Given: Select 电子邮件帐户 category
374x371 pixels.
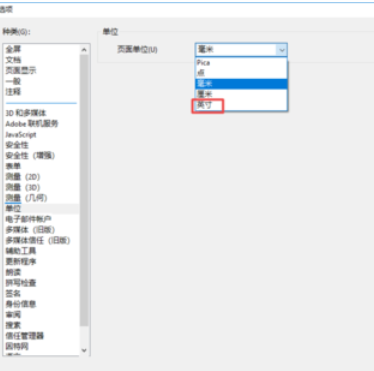Looking at the screenshot, I should [28, 219].
